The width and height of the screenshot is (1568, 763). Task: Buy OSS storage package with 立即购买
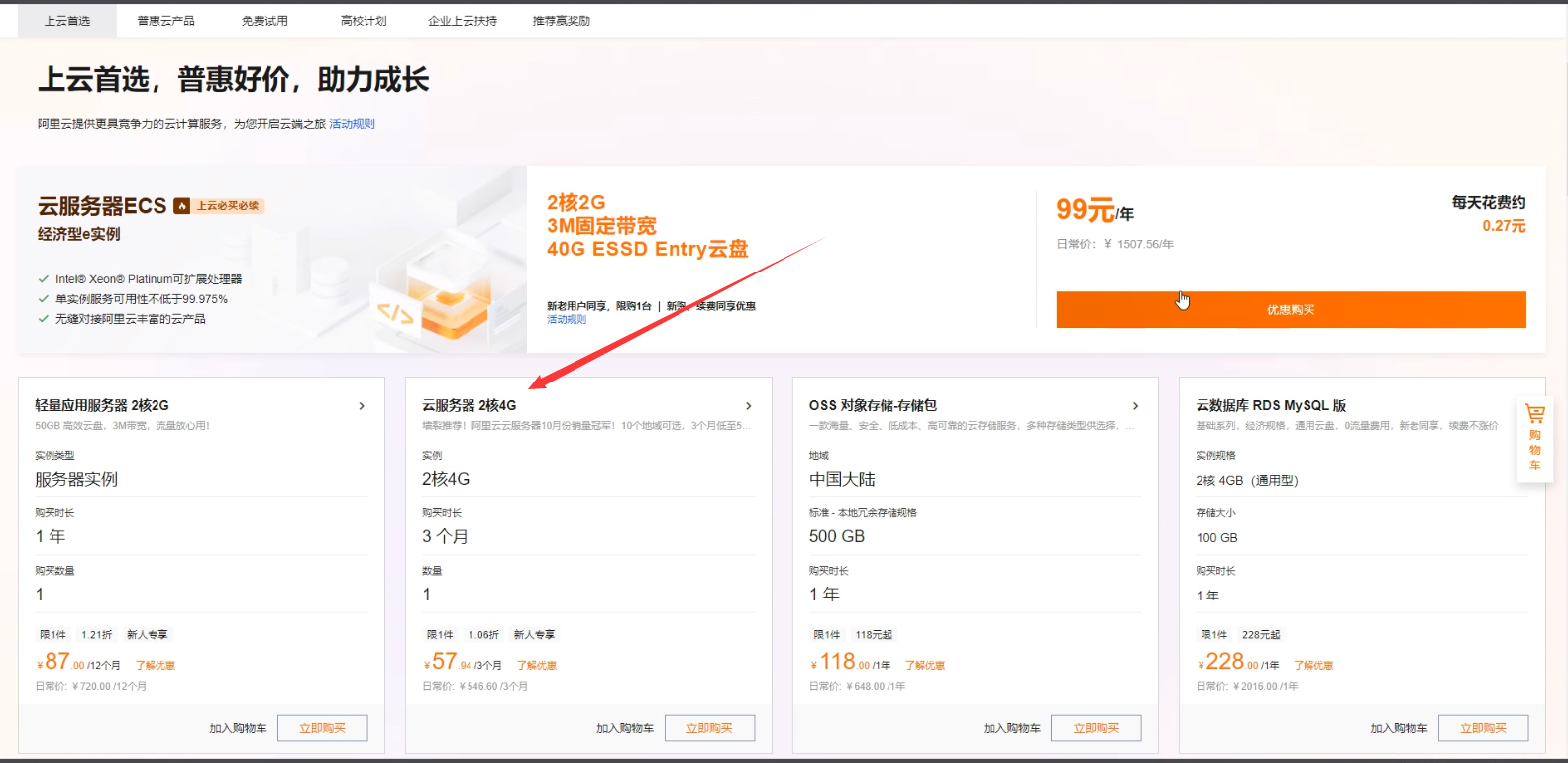pos(1097,728)
